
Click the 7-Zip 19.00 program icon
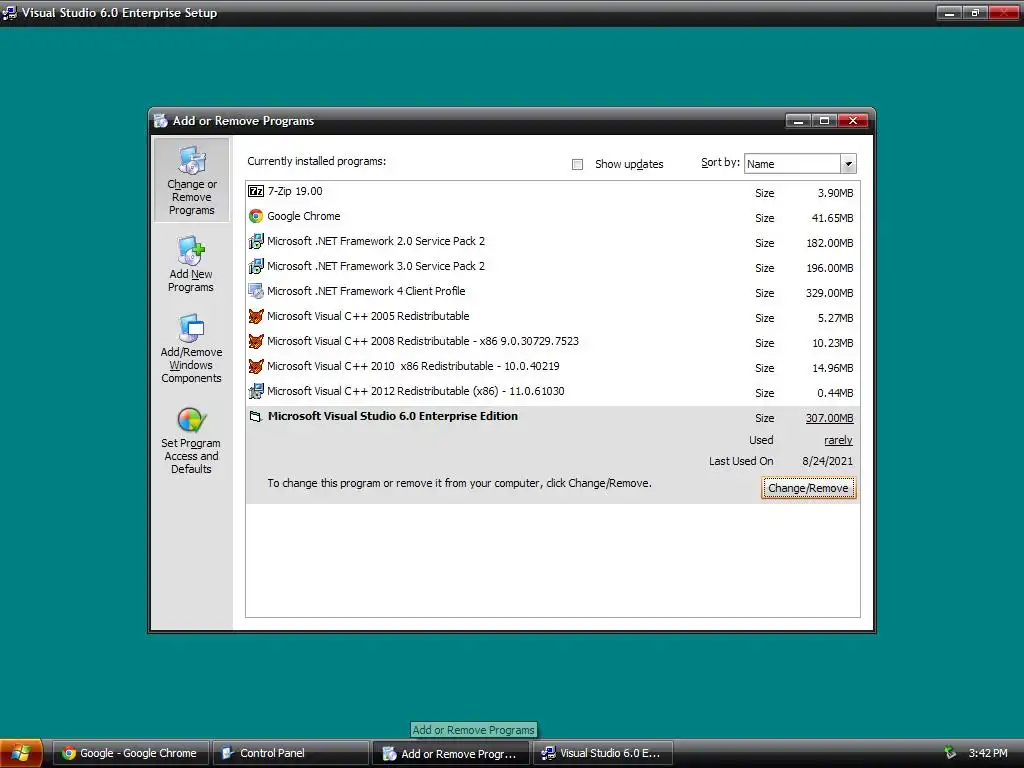[x=256, y=191]
